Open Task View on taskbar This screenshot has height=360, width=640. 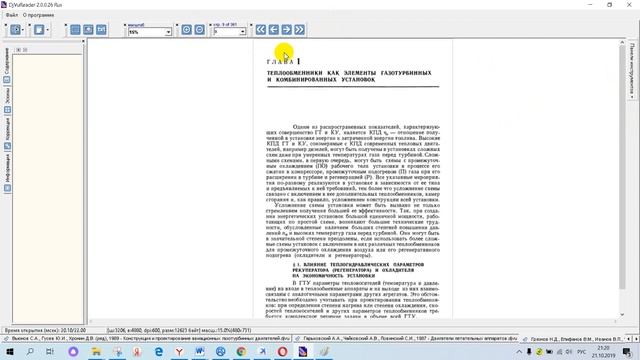[50, 351]
